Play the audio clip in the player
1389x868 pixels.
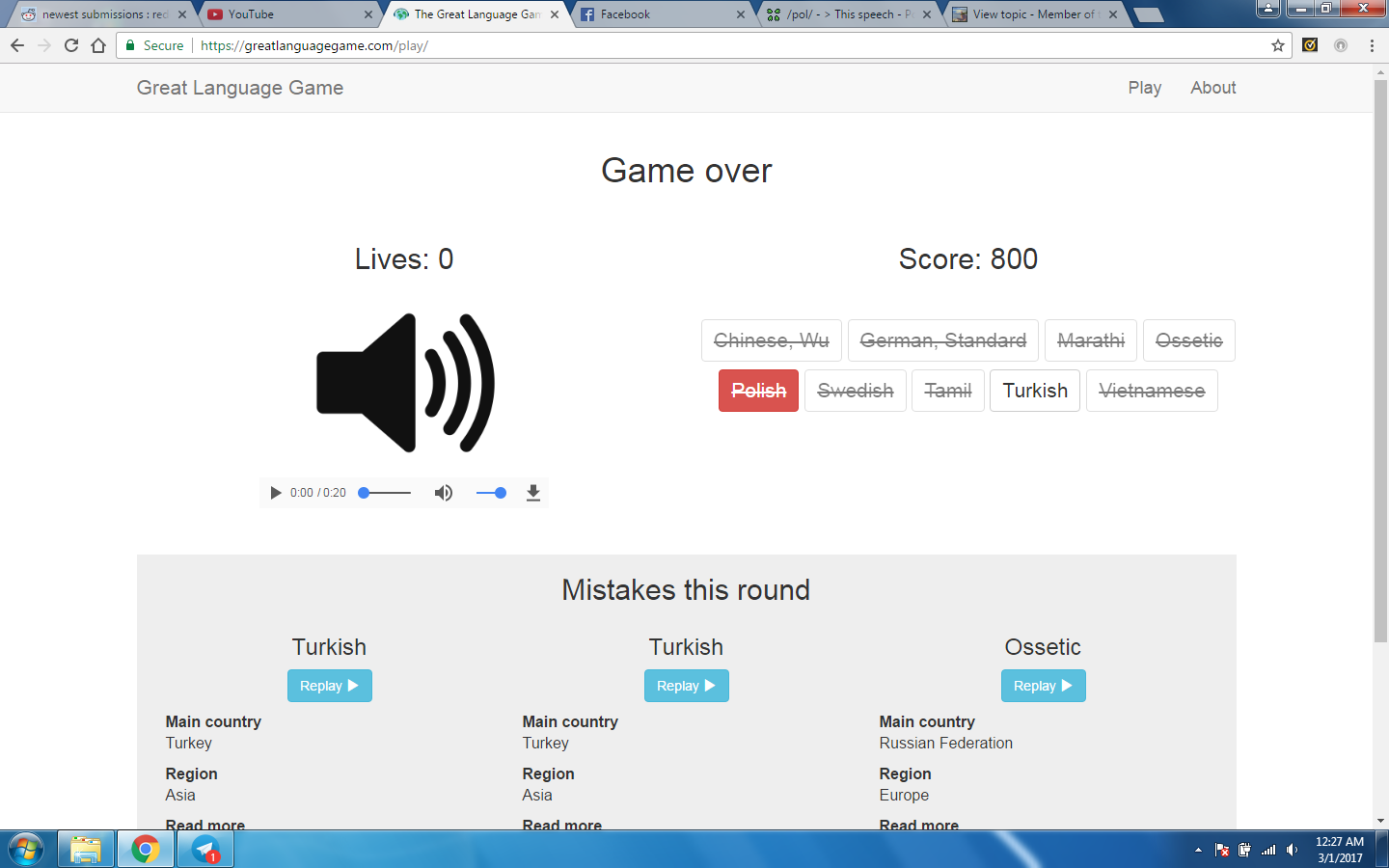point(276,493)
